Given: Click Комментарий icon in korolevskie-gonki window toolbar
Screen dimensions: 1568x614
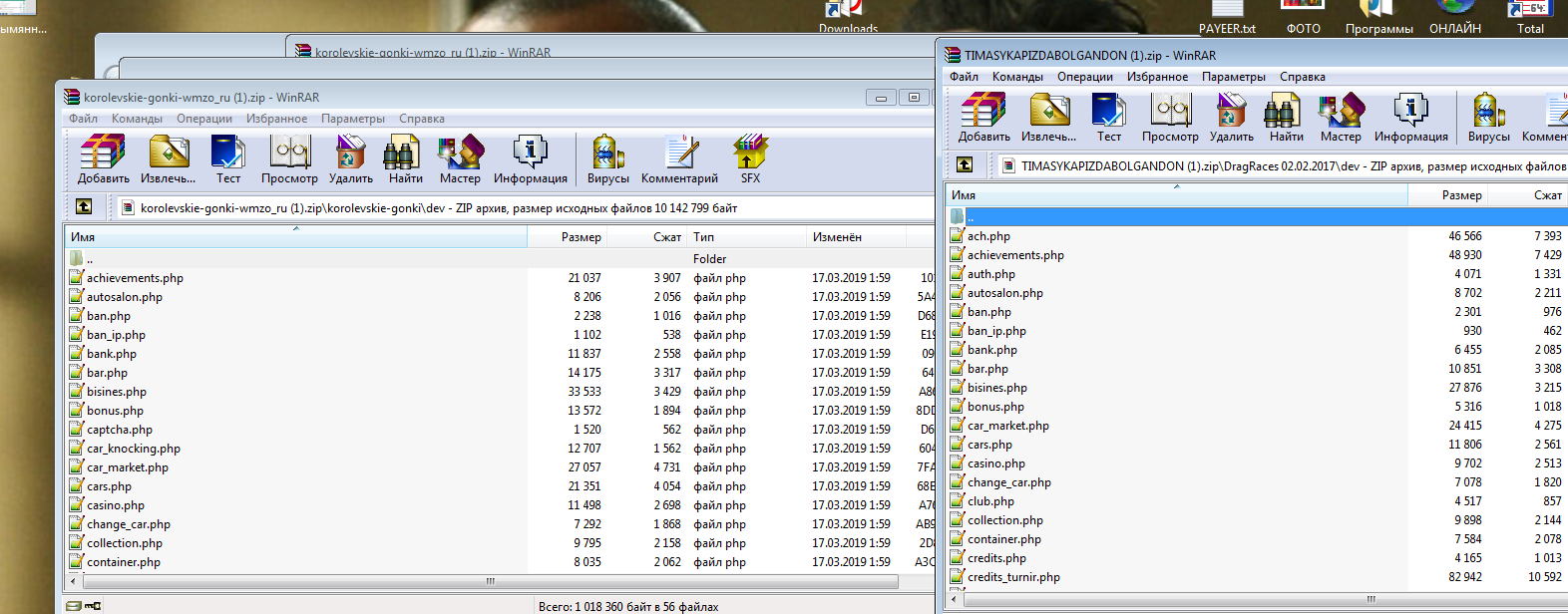Looking at the screenshot, I should click(x=679, y=159).
